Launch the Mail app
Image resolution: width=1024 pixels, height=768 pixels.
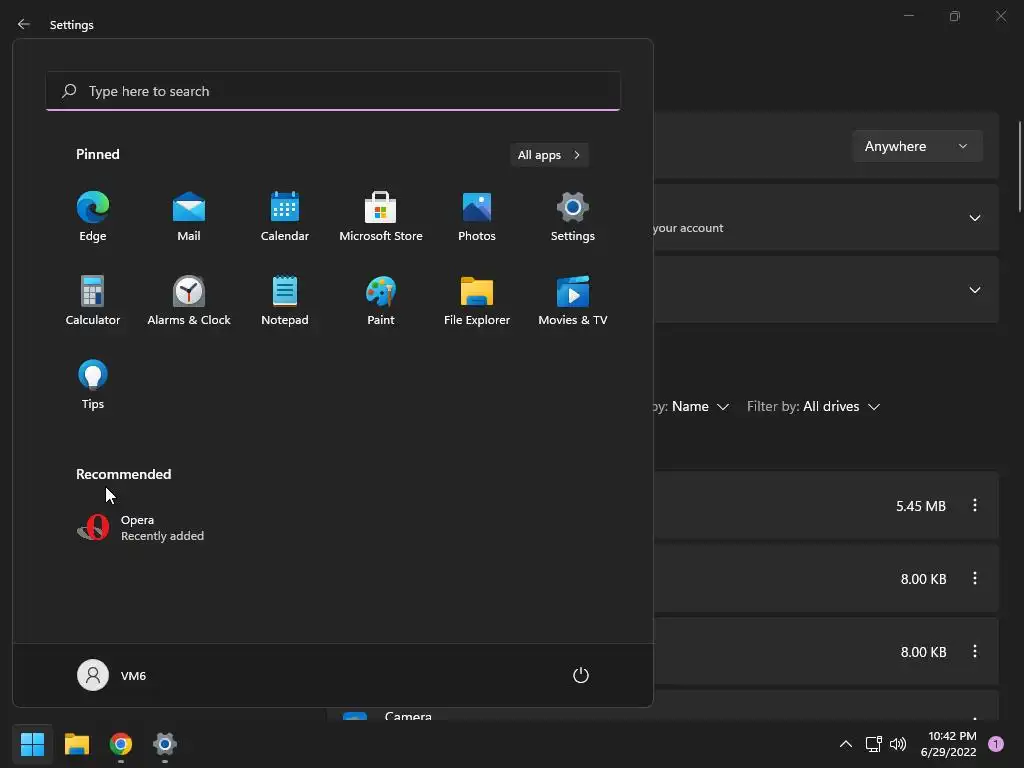click(189, 217)
